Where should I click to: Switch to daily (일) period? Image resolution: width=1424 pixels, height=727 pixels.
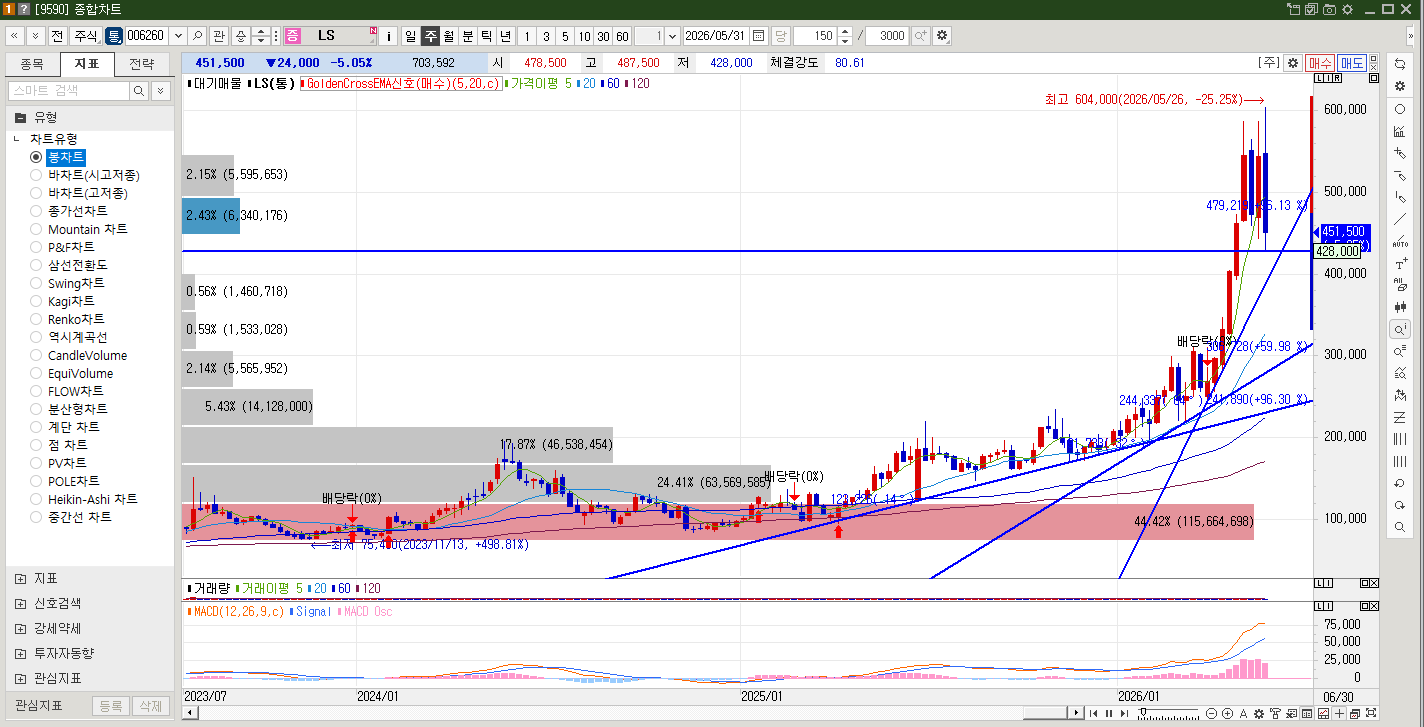pyautogui.click(x=410, y=36)
